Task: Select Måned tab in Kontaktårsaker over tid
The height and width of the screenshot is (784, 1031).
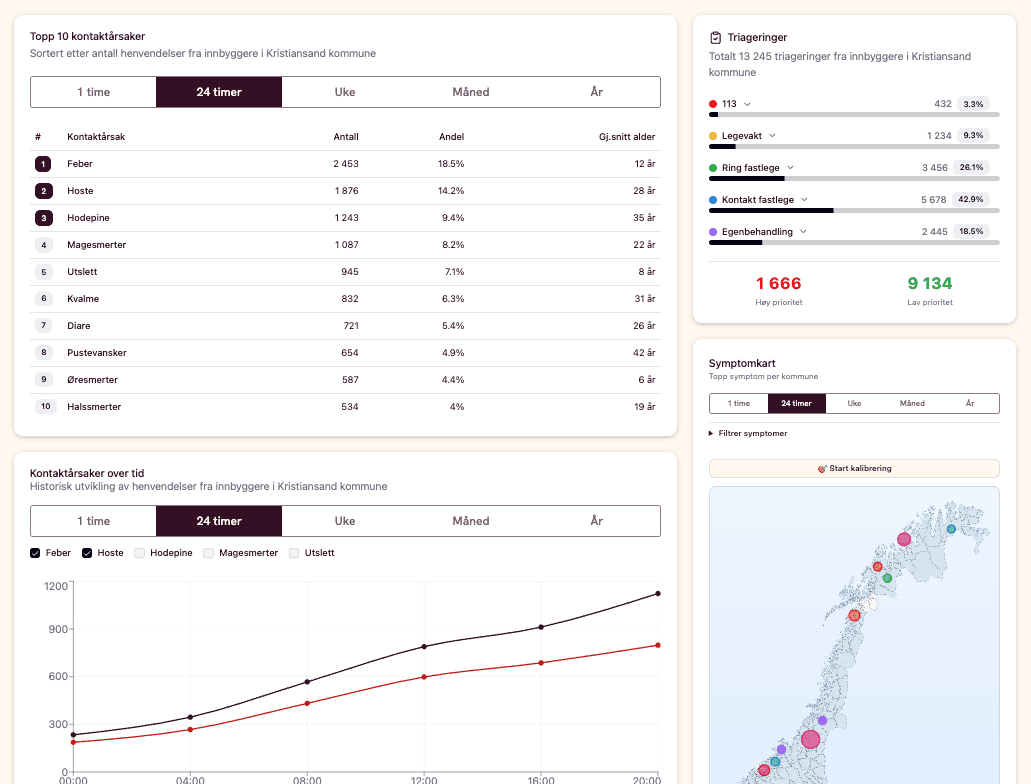Action: pos(471,521)
